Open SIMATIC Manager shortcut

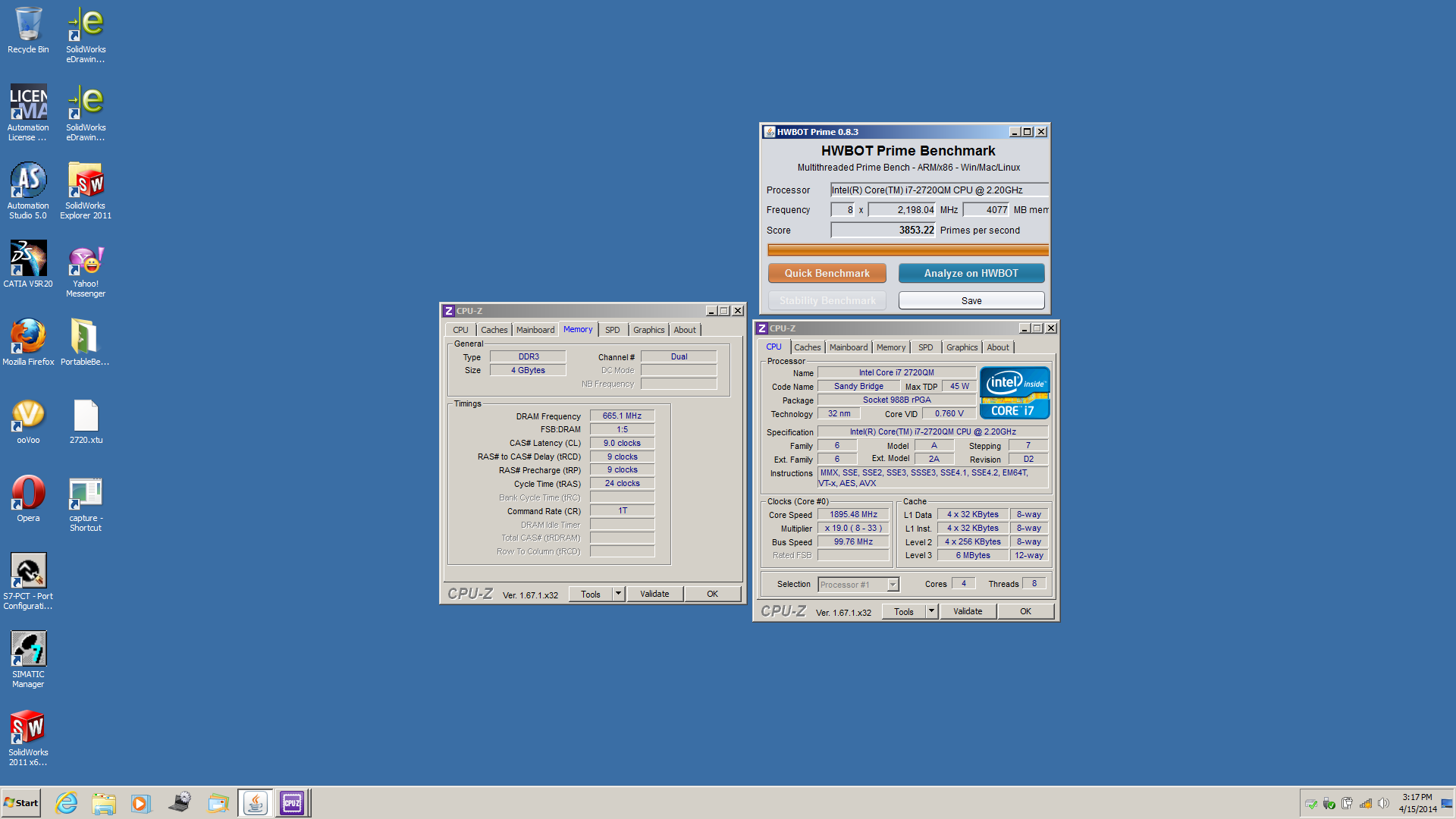point(28,659)
